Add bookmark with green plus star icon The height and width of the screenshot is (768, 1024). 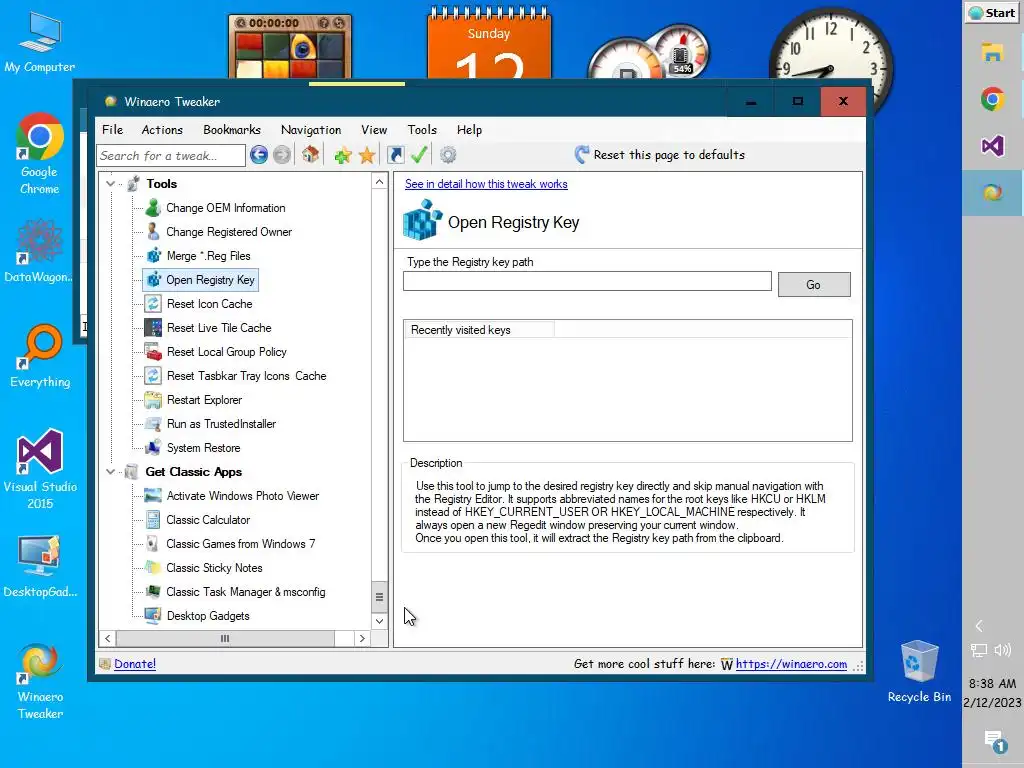[x=343, y=155]
